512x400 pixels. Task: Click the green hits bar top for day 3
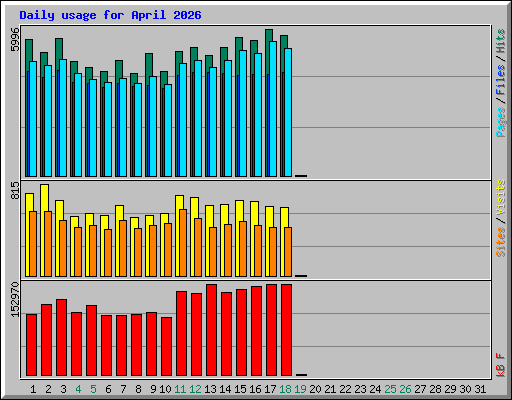coord(59,49)
